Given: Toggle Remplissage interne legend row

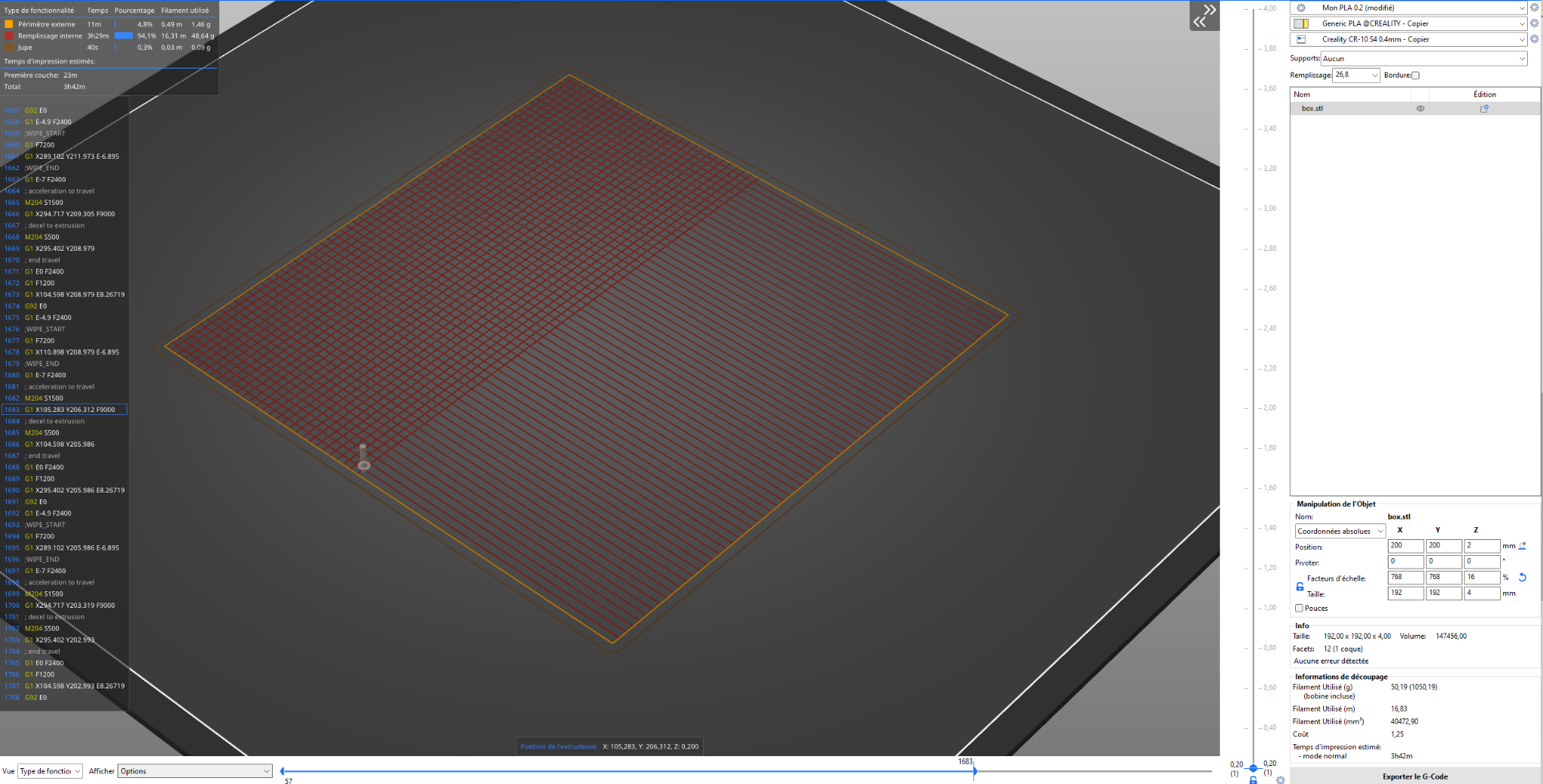Looking at the screenshot, I should click(x=109, y=35).
